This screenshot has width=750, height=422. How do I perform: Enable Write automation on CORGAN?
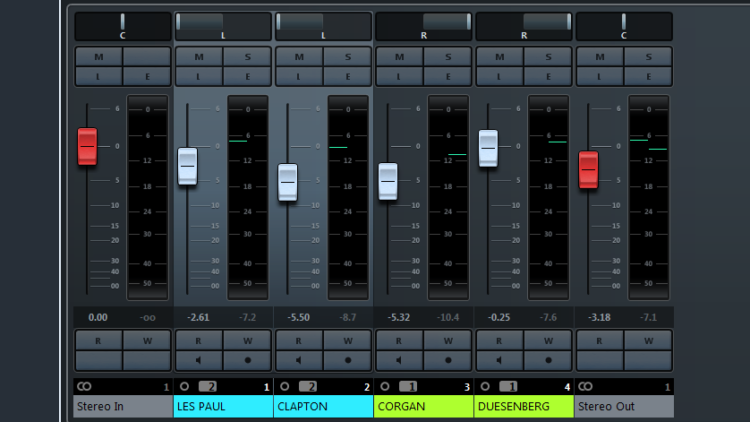(448, 341)
